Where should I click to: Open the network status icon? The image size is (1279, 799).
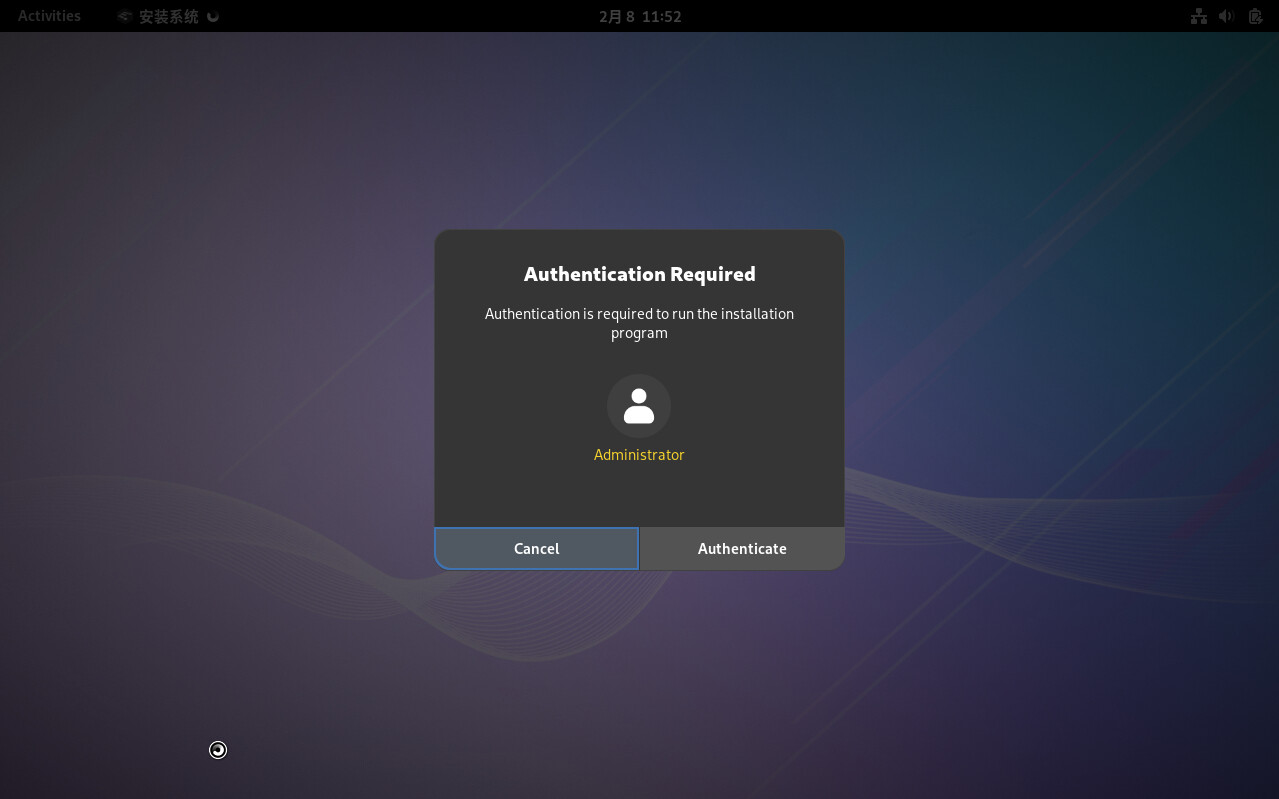(x=1198, y=16)
